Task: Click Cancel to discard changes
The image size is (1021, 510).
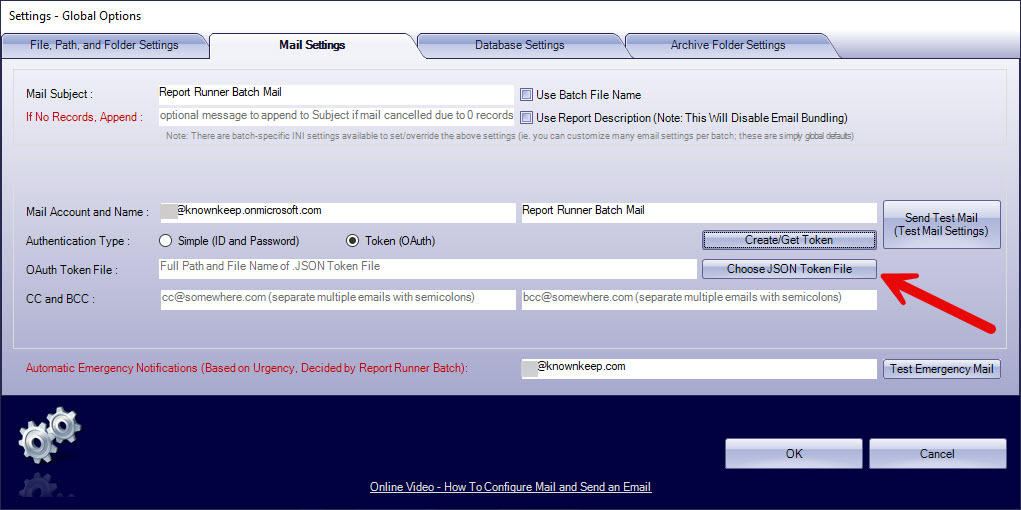Action: [x=936, y=454]
